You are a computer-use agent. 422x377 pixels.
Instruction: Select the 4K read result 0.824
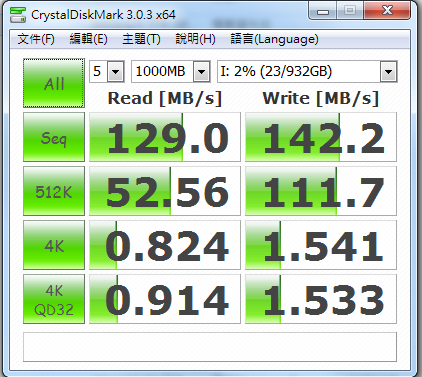[x=165, y=245]
